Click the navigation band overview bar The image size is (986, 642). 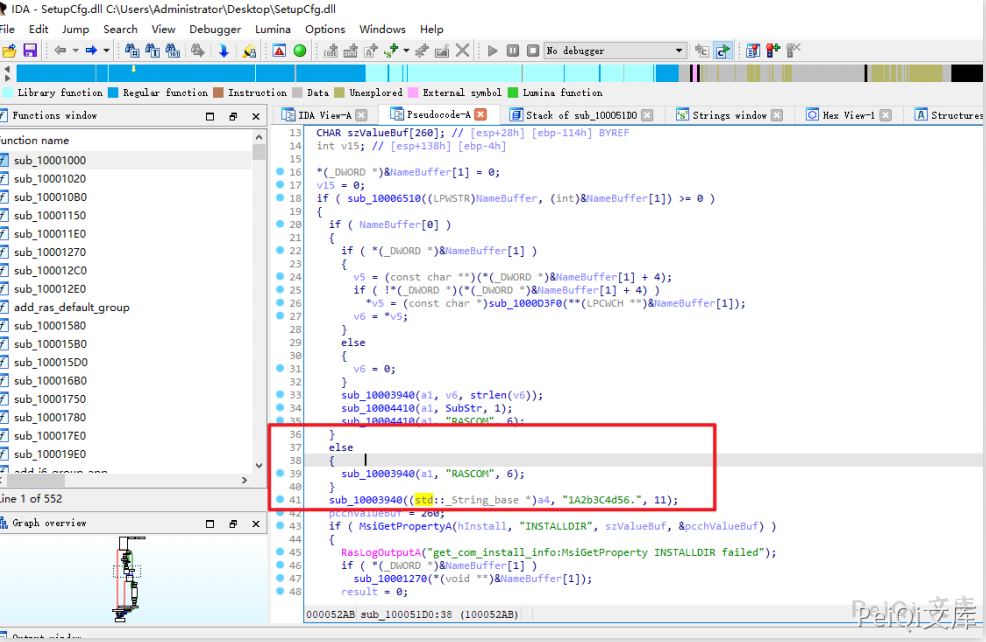pos(500,73)
